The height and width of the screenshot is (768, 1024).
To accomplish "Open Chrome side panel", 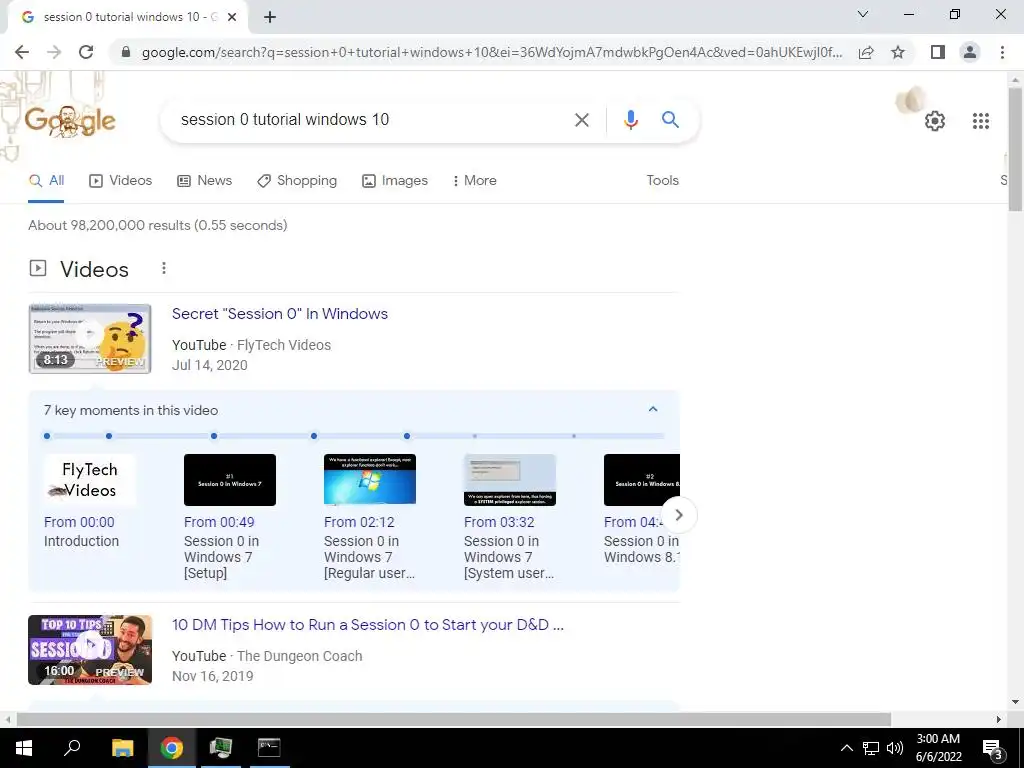I will click(x=938, y=52).
